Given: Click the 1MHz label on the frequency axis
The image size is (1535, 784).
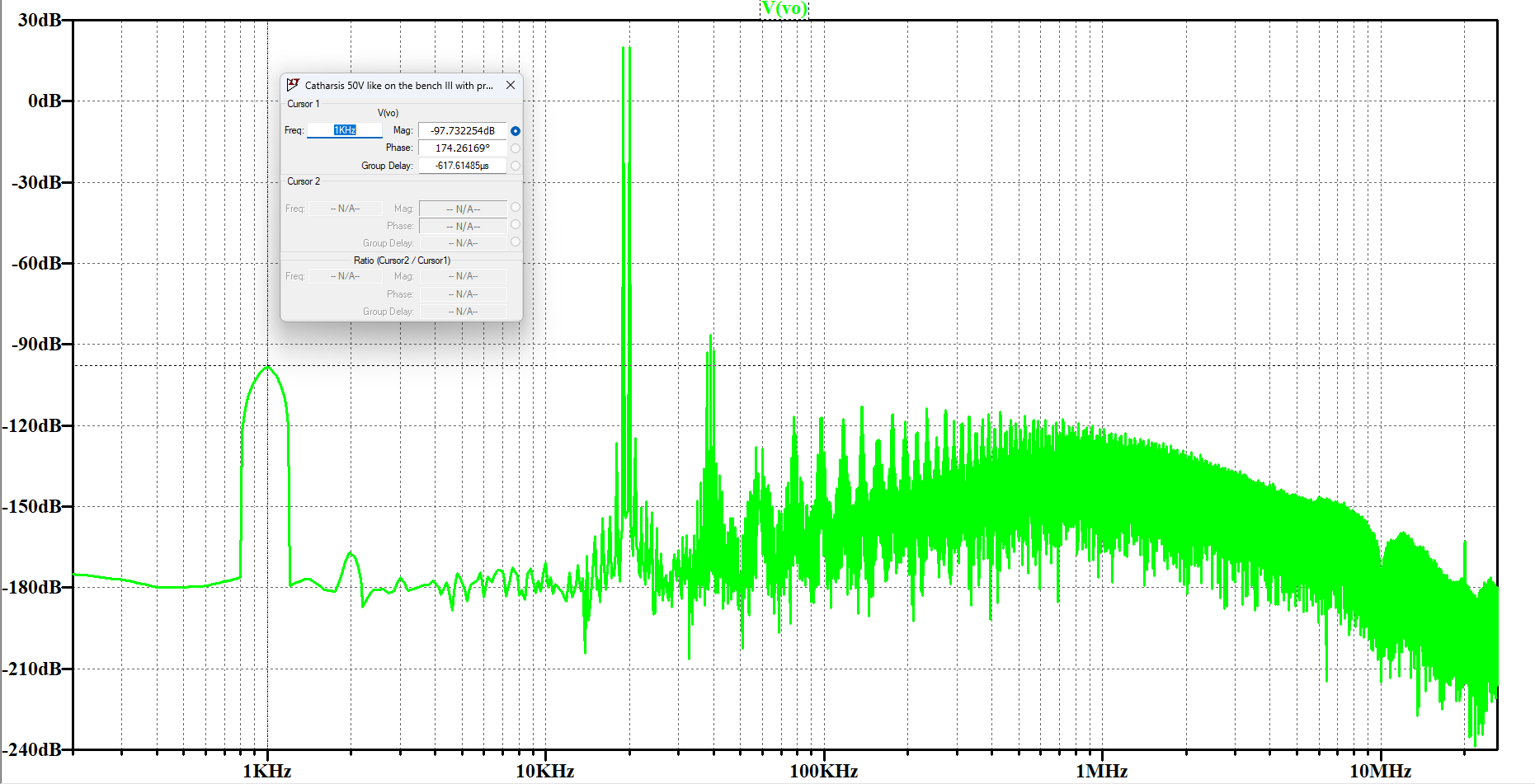Looking at the screenshot, I should click(x=1101, y=771).
